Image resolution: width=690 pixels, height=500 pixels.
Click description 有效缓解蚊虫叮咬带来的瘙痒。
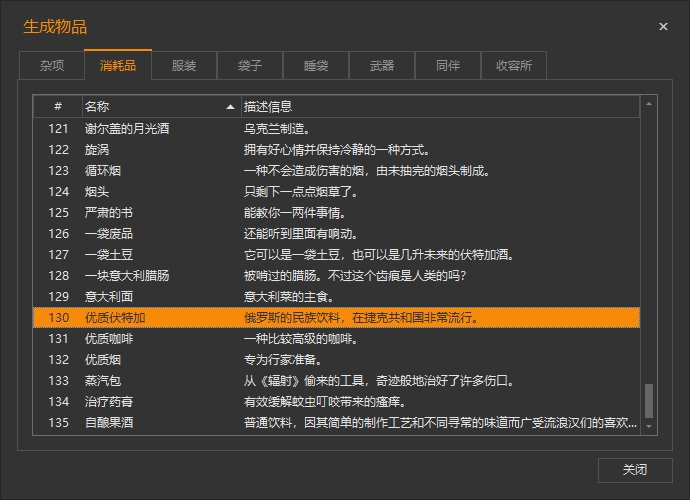pos(325,401)
